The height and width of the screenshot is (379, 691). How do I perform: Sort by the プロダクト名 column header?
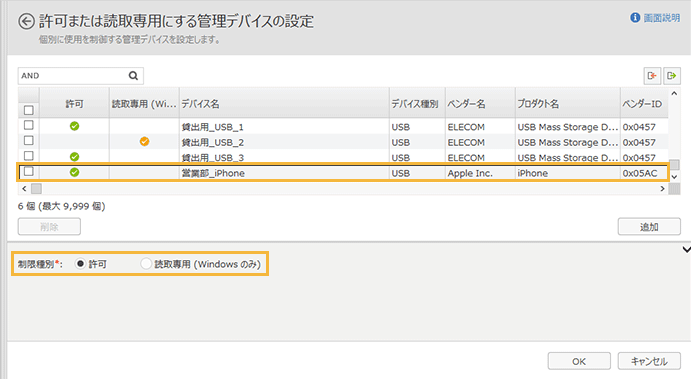[568, 104]
